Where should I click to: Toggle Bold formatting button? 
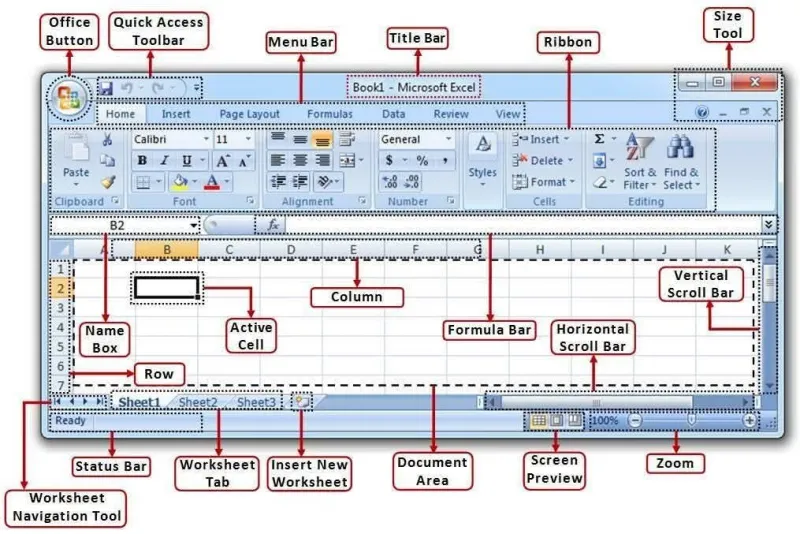142,161
